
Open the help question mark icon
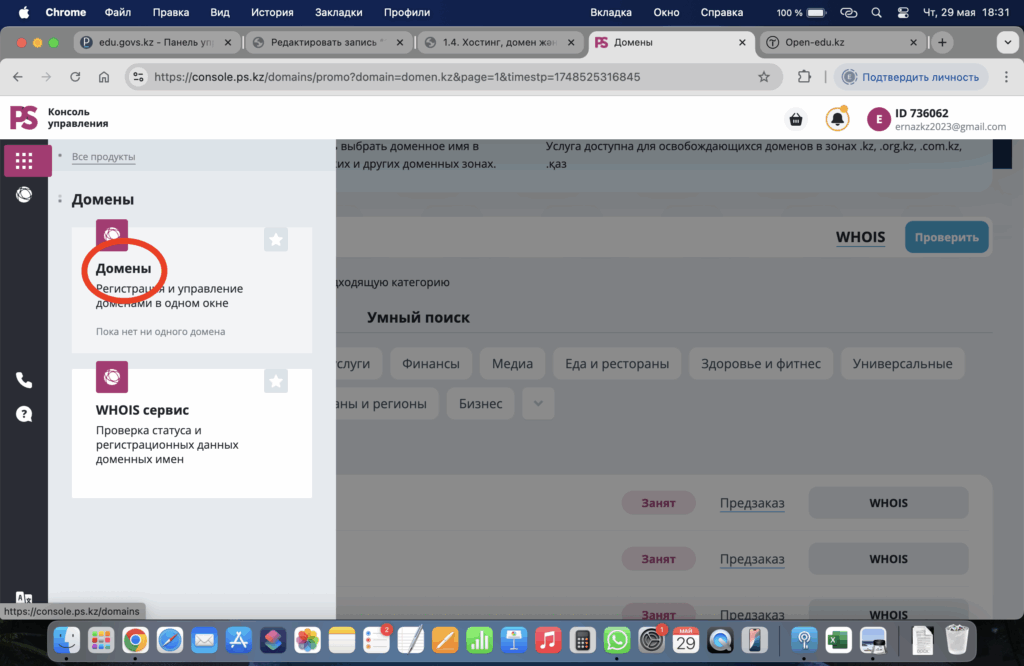pyautogui.click(x=24, y=414)
